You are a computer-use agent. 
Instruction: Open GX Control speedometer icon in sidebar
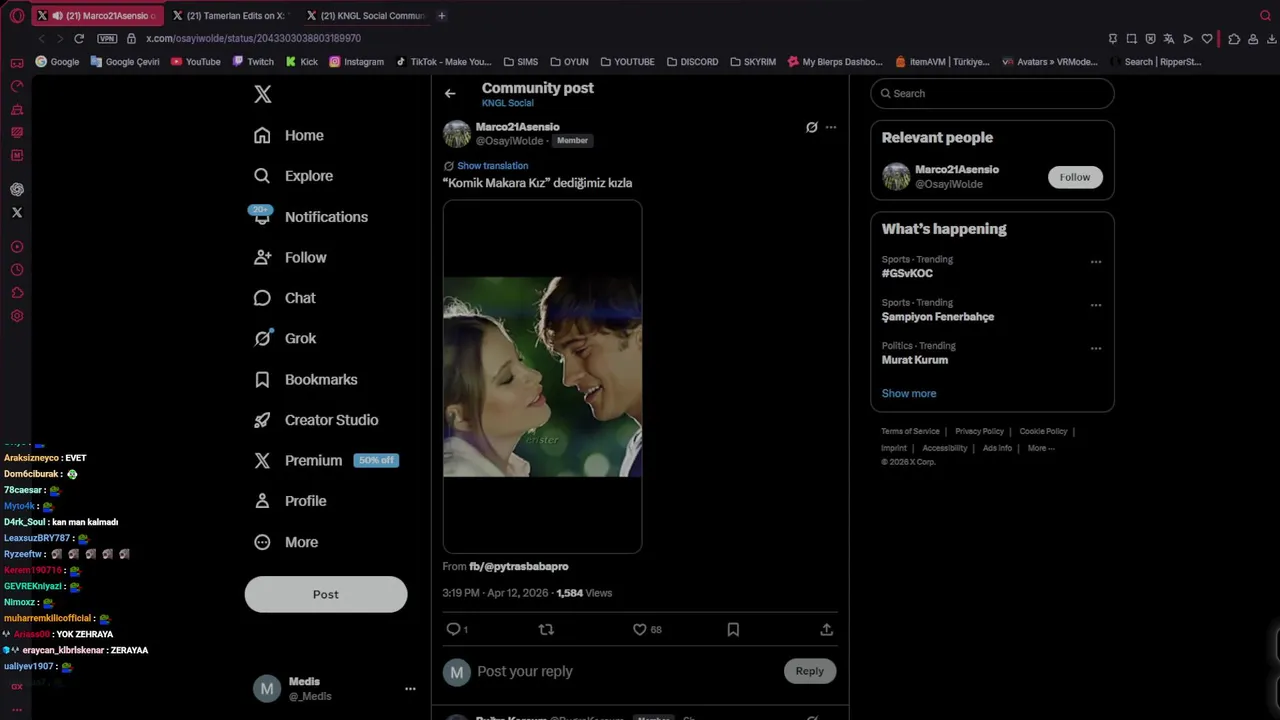coord(17,86)
